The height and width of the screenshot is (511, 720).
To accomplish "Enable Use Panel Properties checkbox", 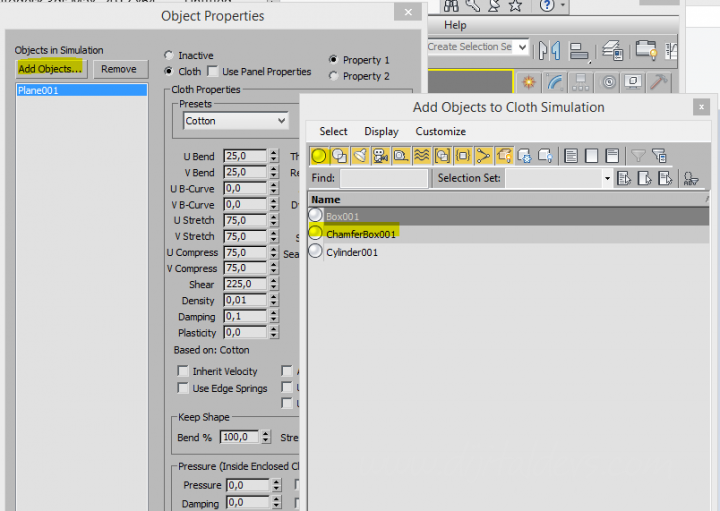I will pyautogui.click(x=213, y=72).
